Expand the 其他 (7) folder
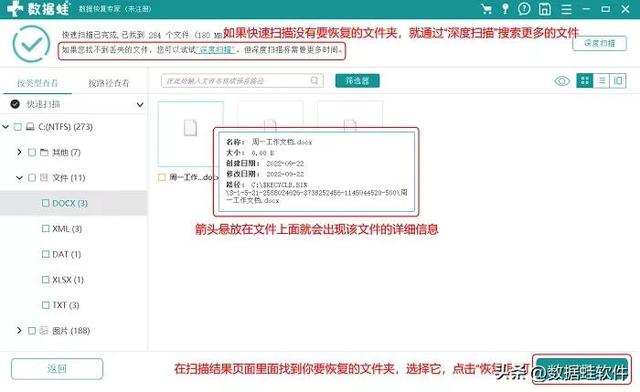Screen dimensions: 640x392 coord(19,152)
